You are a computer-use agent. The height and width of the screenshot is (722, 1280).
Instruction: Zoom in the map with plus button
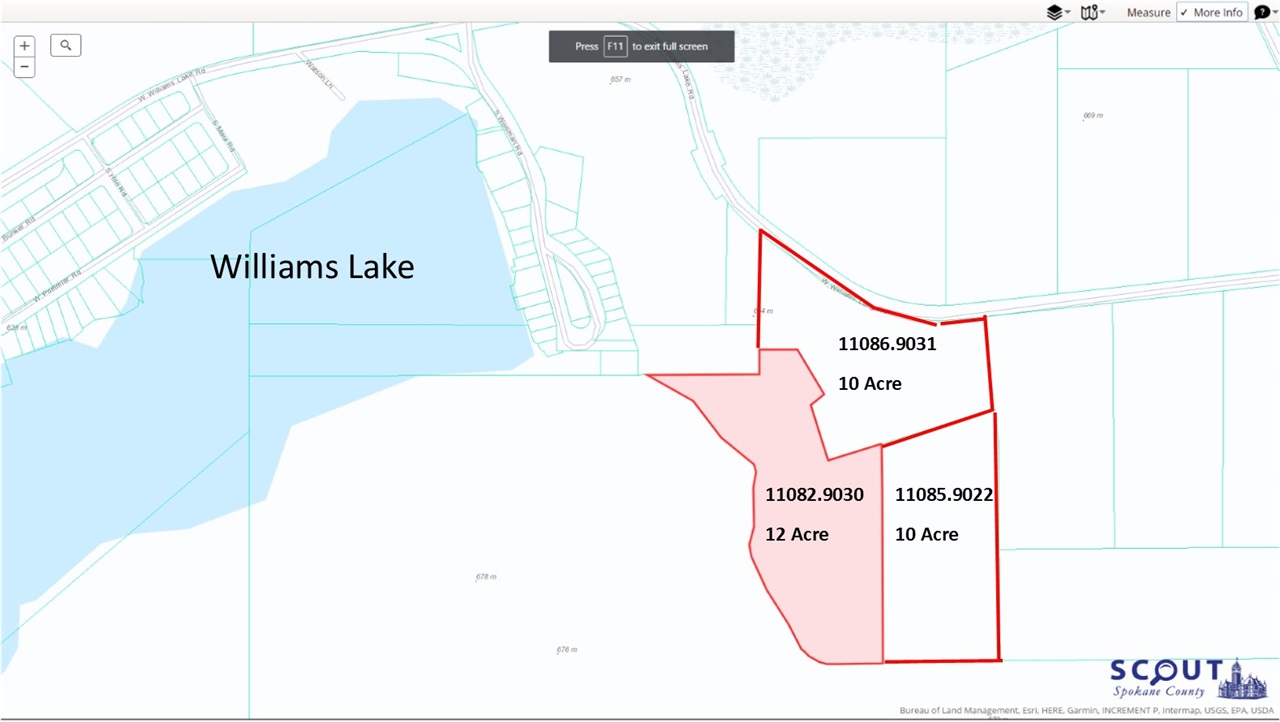tap(25, 46)
